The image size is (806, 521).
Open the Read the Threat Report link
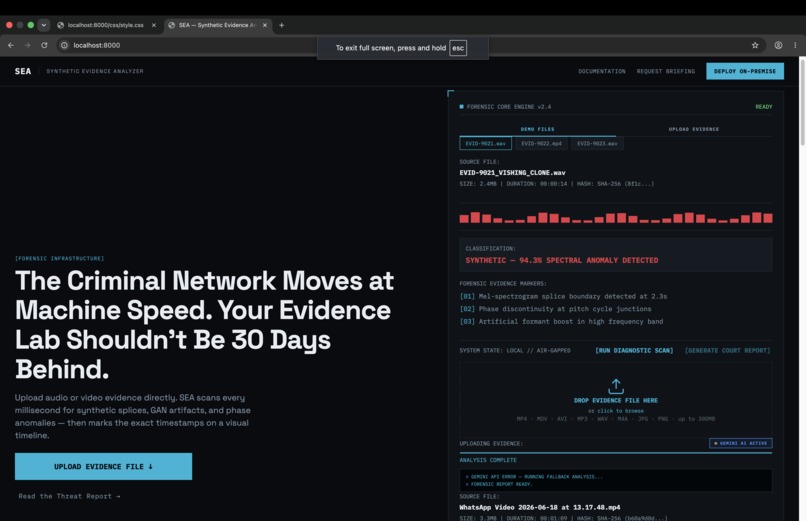pyautogui.click(x=69, y=496)
